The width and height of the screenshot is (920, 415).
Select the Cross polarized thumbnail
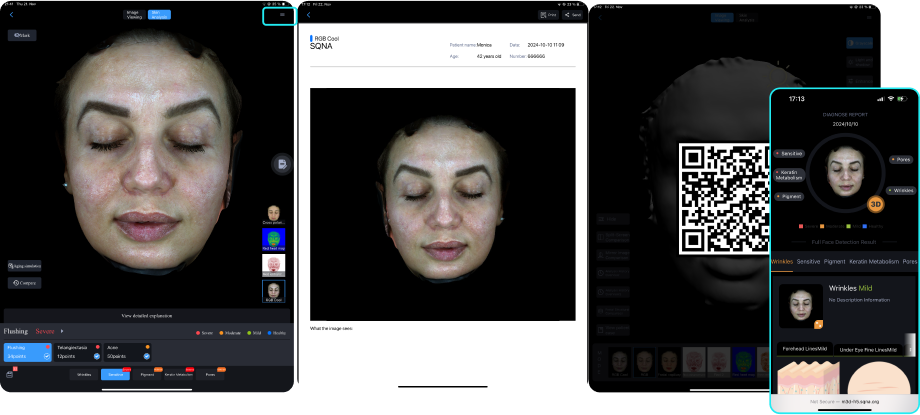click(273, 215)
